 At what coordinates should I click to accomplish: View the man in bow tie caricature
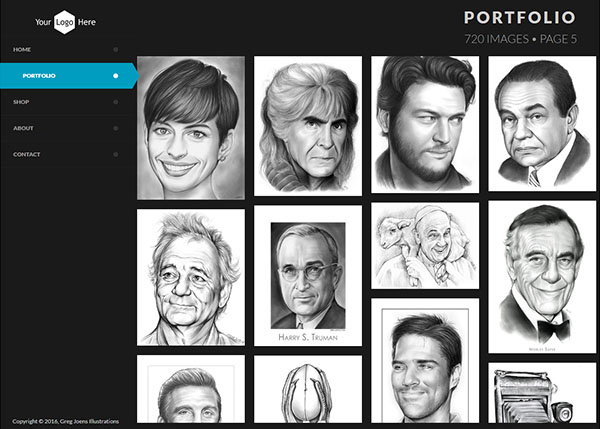click(542, 277)
